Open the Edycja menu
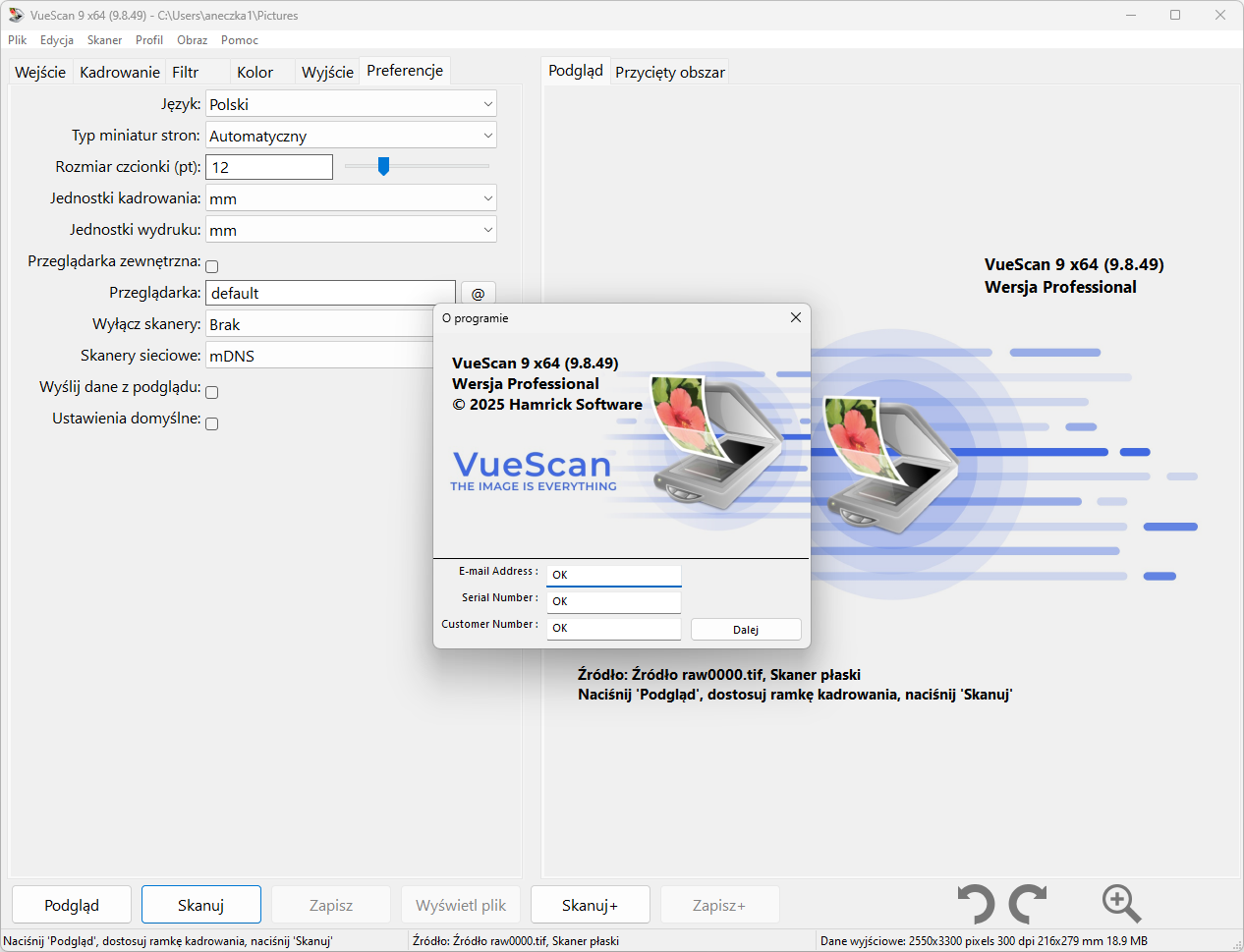The height and width of the screenshot is (952, 1244). point(57,40)
